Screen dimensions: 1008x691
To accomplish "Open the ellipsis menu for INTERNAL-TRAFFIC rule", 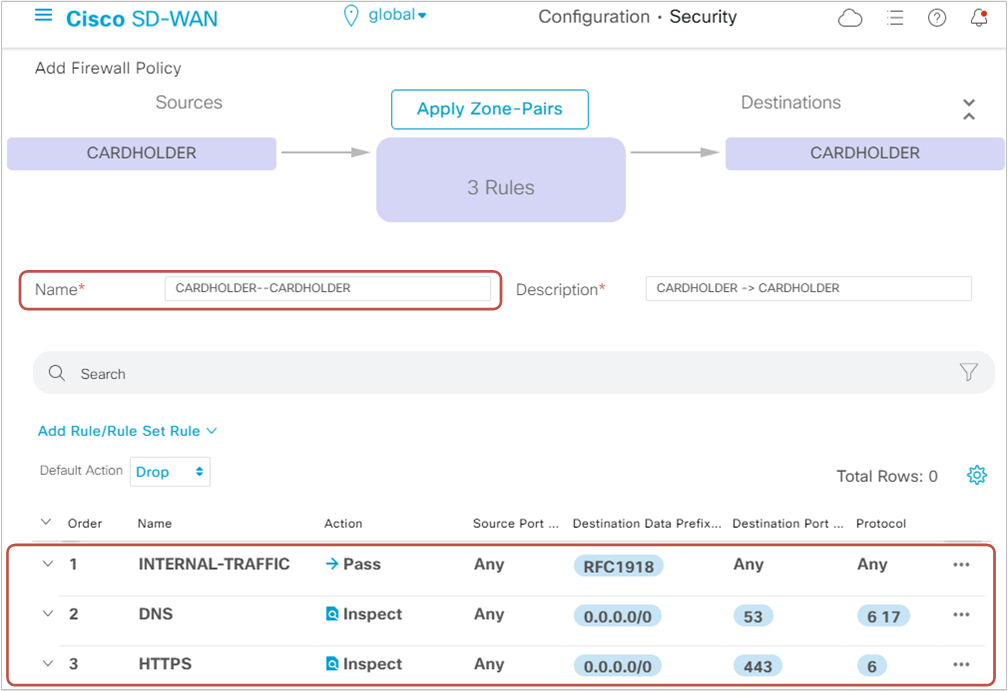I will click(961, 564).
